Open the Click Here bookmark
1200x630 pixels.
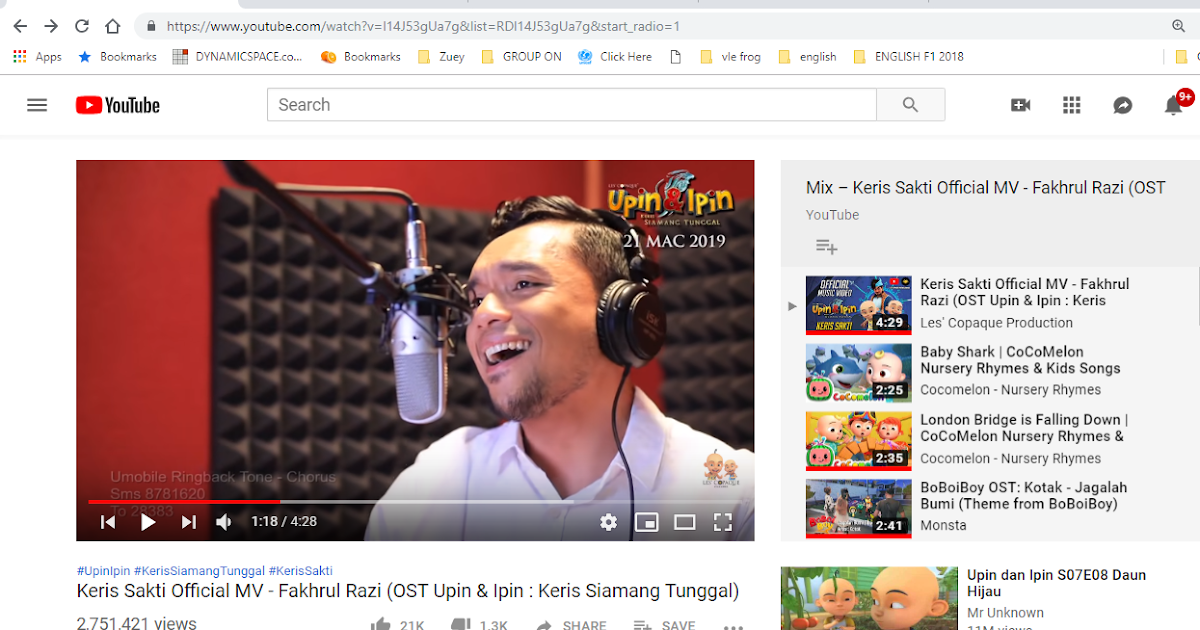pyautogui.click(x=615, y=57)
